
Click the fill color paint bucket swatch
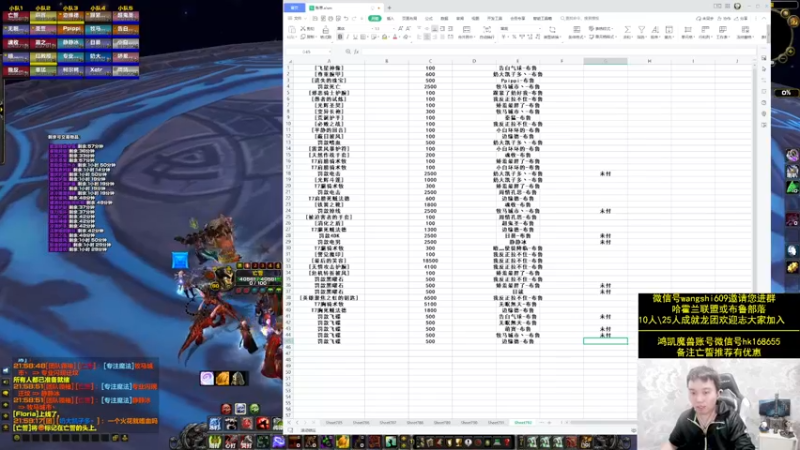(384, 37)
